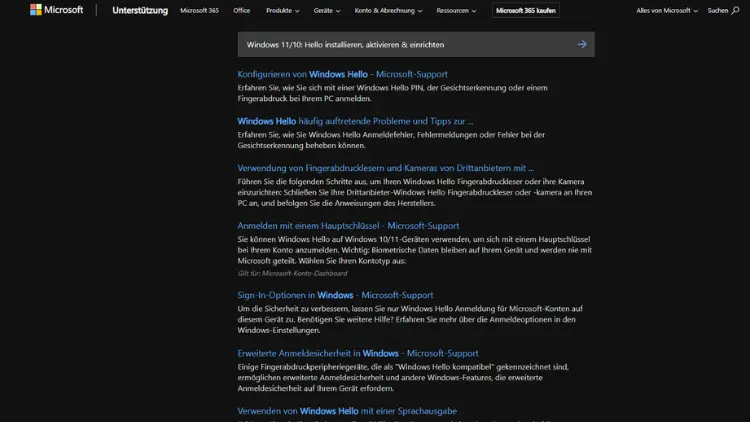The image size is (750, 422).
Task: Click the Microsoft 365 kaufen button
Action: pyautogui.click(x=526, y=10)
